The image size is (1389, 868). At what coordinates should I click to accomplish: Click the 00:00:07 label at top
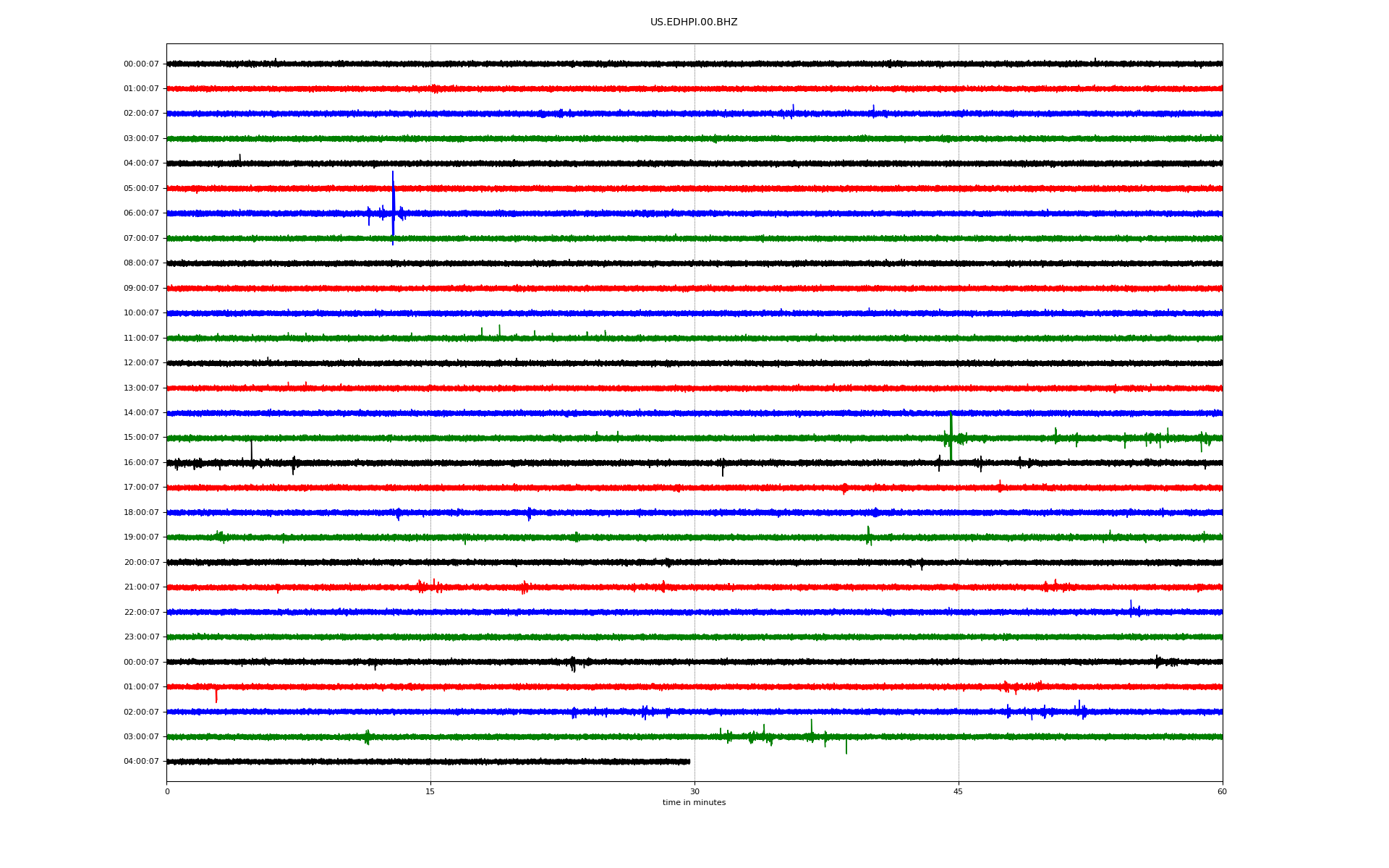pos(141,64)
